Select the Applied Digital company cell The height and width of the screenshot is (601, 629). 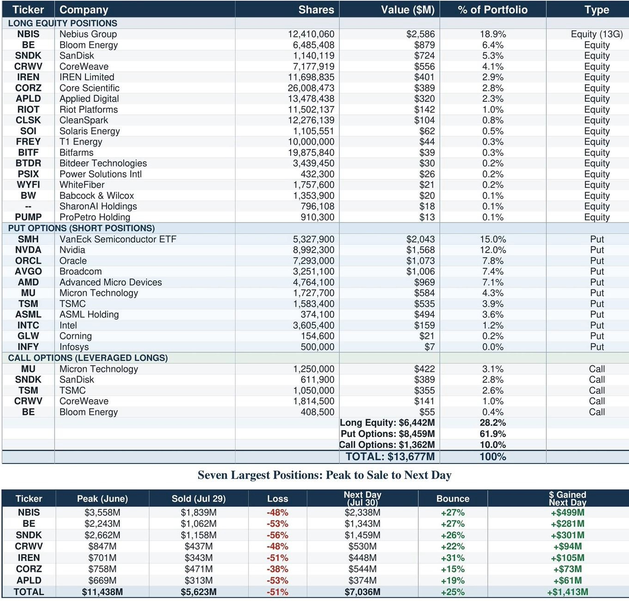(89, 99)
